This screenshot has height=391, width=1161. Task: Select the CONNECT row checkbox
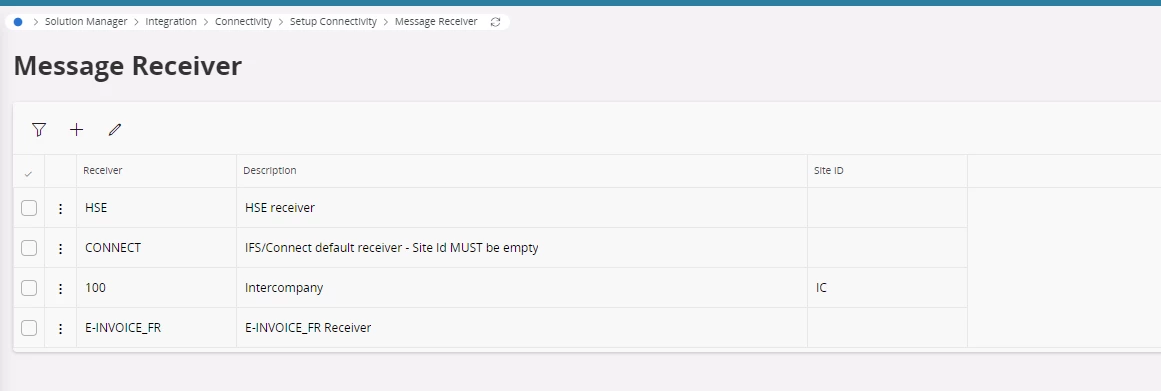click(29, 248)
